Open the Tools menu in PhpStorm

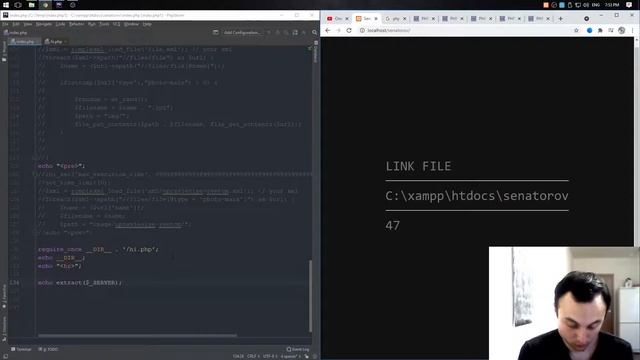pos(104,24)
